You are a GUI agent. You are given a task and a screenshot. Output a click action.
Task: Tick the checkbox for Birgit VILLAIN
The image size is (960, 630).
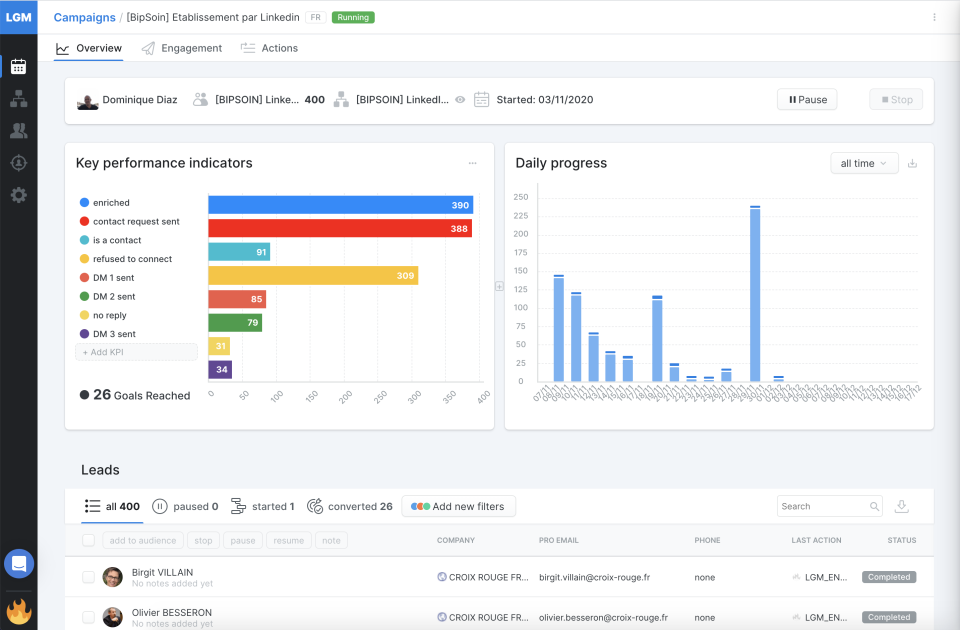click(x=89, y=577)
